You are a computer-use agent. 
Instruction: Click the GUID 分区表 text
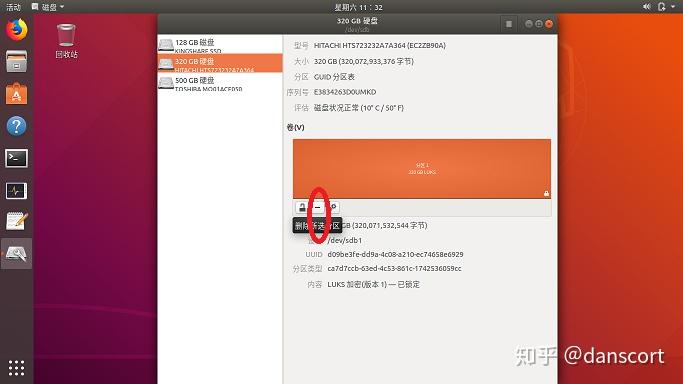(334, 77)
